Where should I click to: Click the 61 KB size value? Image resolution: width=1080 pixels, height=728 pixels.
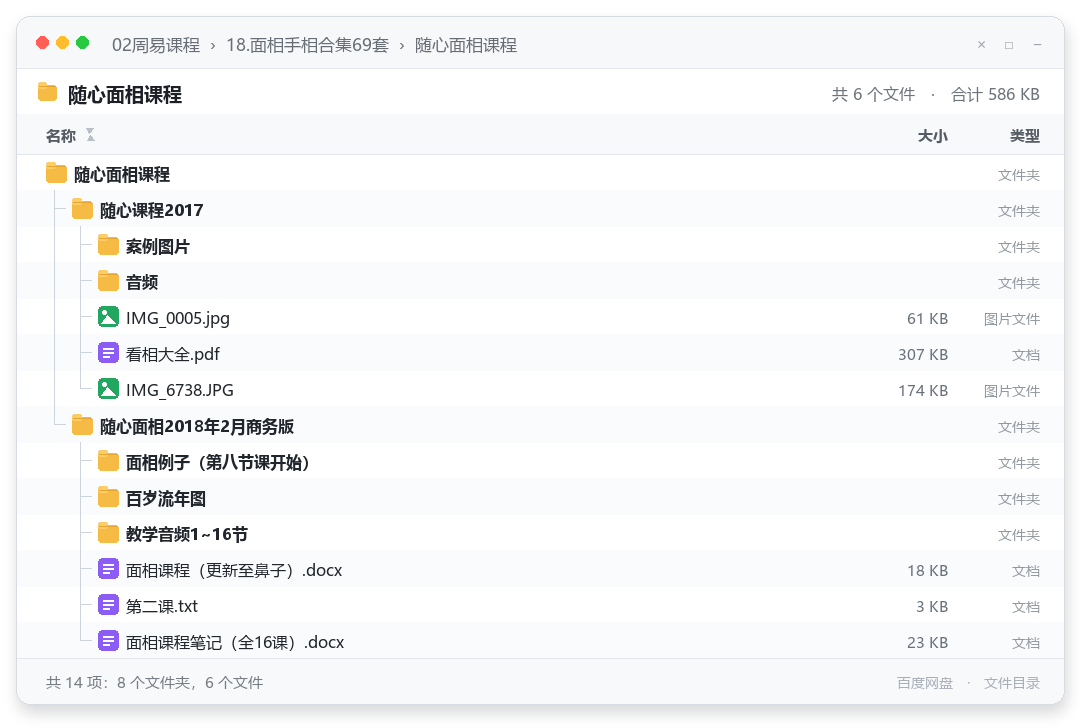click(x=927, y=318)
